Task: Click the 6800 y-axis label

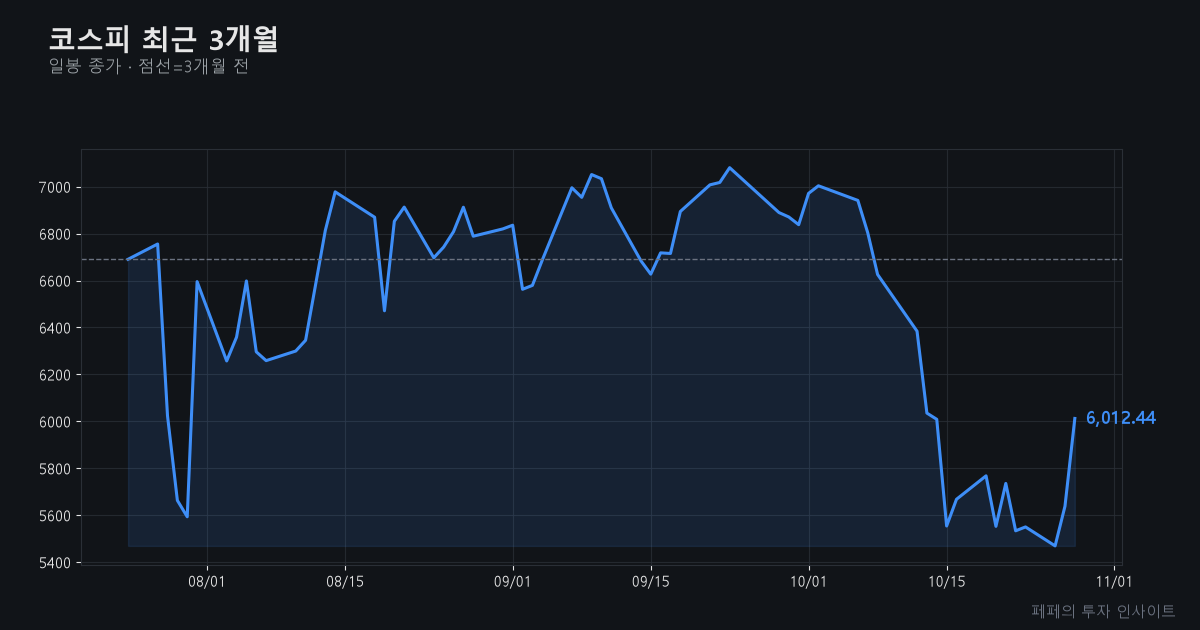Action: coord(54,235)
